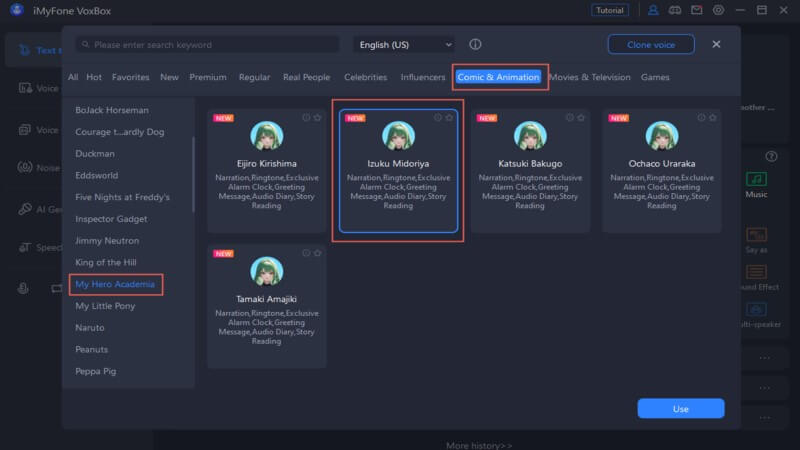Image resolution: width=800 pixels, height=450 pixels.
Task: Favorite the Izuku Midoriya voice with star
Action: point(449,118)
